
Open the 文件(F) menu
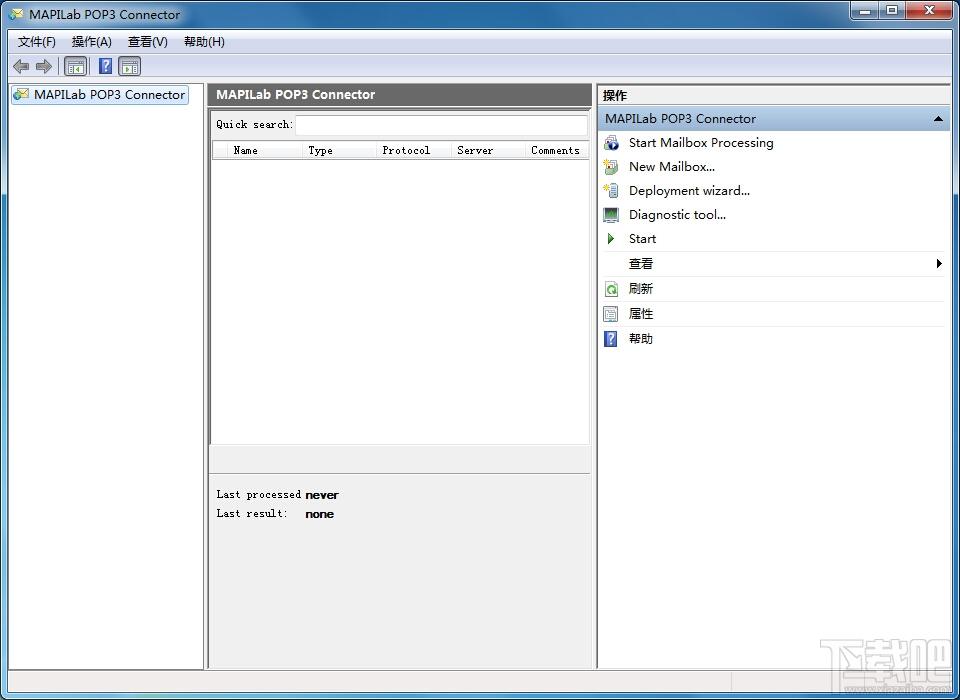point(37,42)
